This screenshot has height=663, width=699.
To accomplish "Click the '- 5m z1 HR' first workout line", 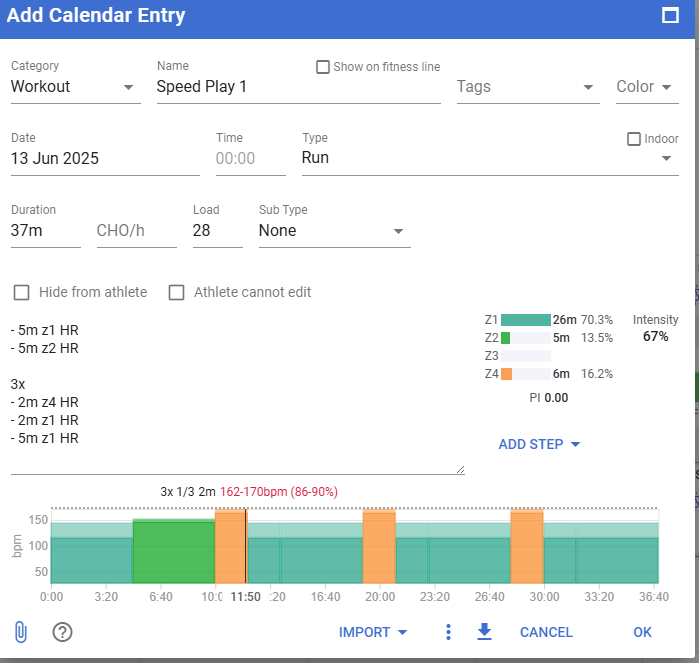I will [x=45, y=330].
